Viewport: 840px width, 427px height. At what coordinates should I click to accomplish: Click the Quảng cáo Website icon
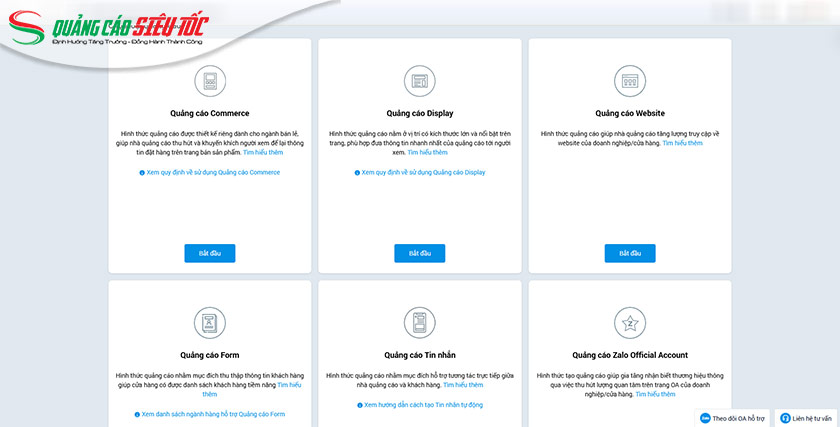[630, 80]
